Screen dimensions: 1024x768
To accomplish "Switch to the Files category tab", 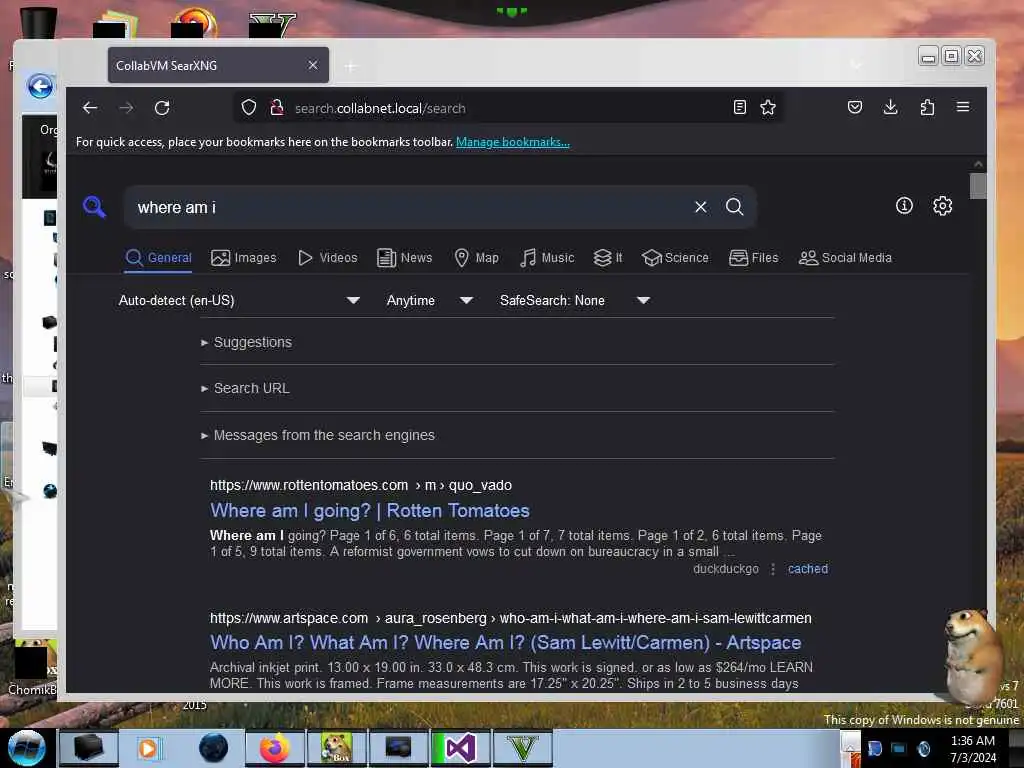I will click(x=754, y=258).
